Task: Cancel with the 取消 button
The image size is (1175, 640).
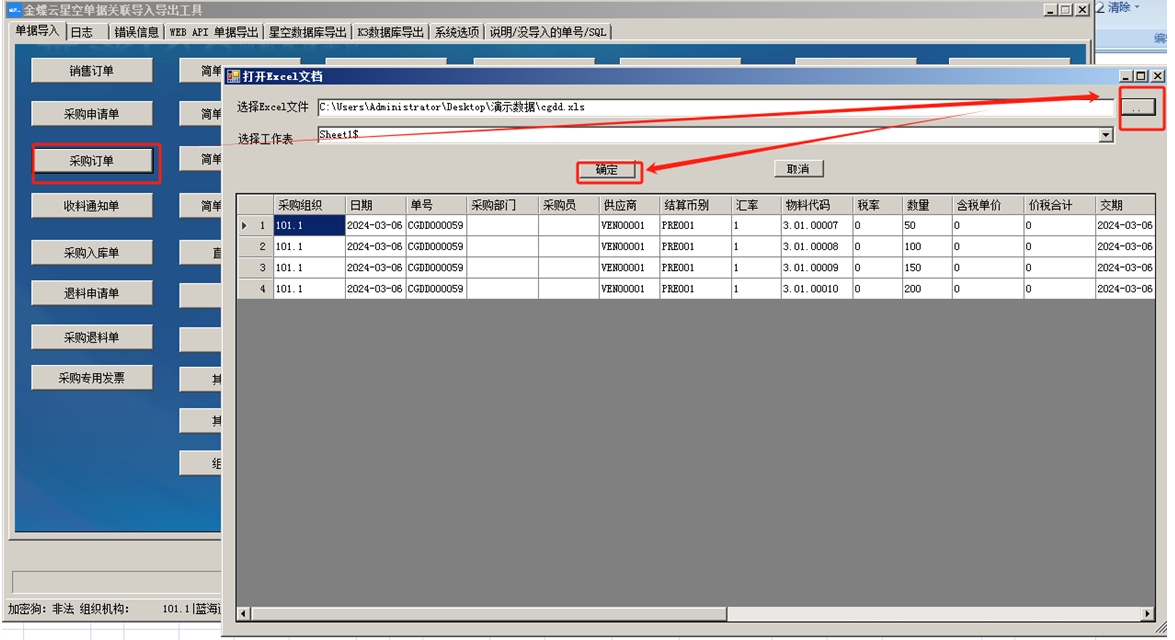Action: 798,169
